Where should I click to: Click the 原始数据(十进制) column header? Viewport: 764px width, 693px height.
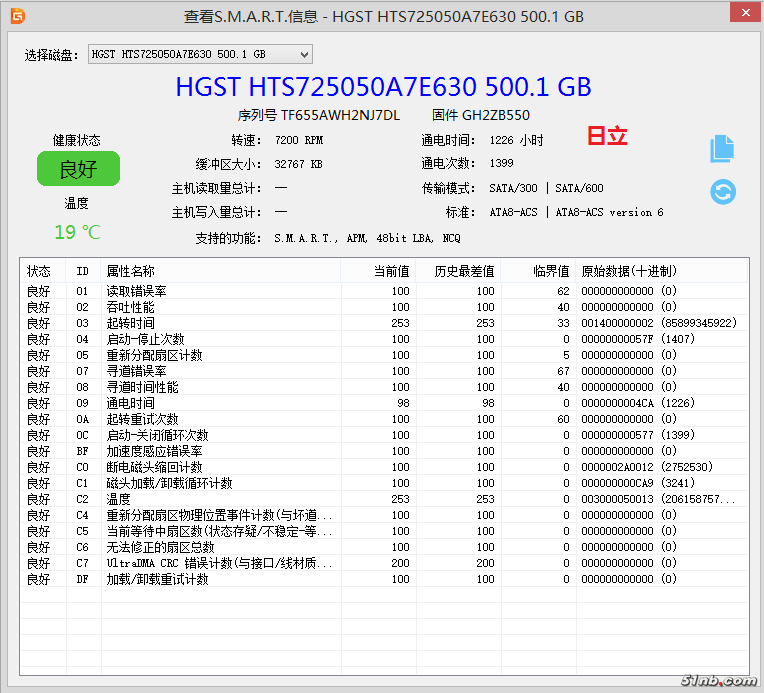coord(628,271)
